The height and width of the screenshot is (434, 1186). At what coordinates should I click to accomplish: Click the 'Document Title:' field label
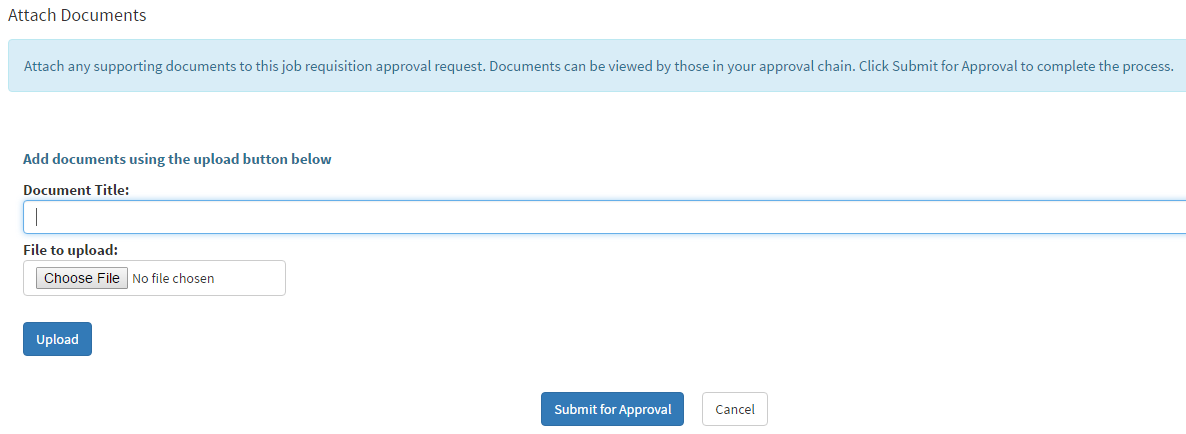pos(77,190)
